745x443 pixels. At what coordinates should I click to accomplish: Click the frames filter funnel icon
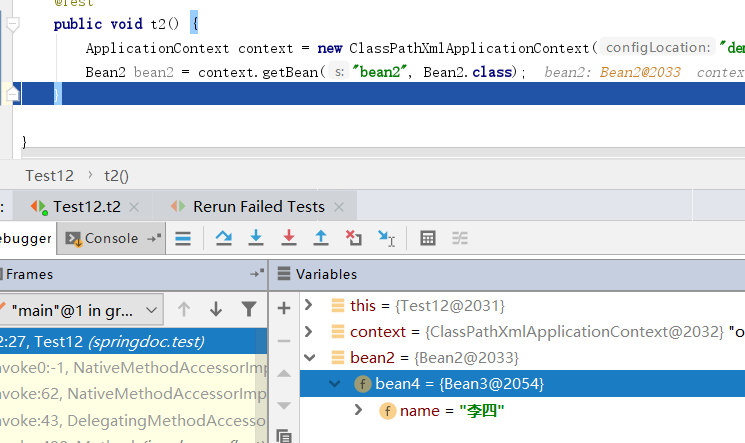pyautogui.click(x=248, y=309)
